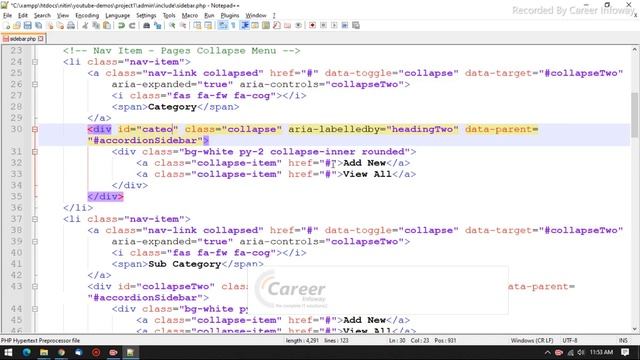Collapse the fold marker at line 44

(35, 309)
